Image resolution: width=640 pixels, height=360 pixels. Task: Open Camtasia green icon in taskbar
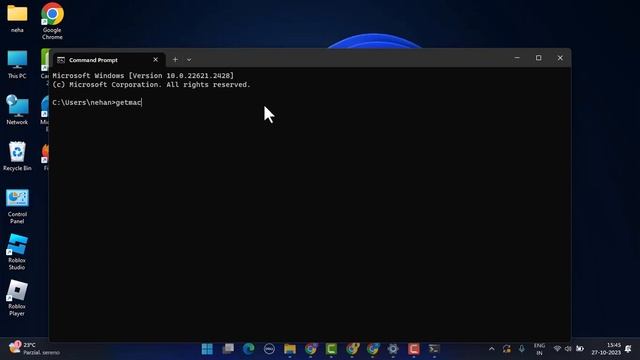(331, 349)
